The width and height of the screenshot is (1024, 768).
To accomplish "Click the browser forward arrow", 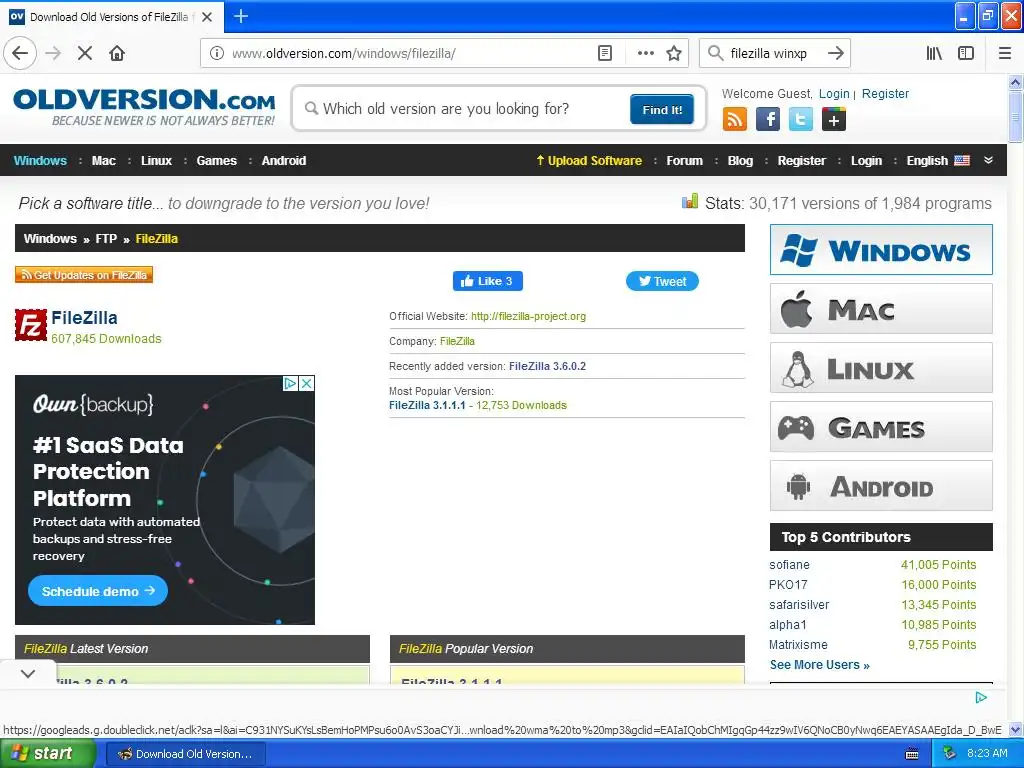I will tap(53, 53).
